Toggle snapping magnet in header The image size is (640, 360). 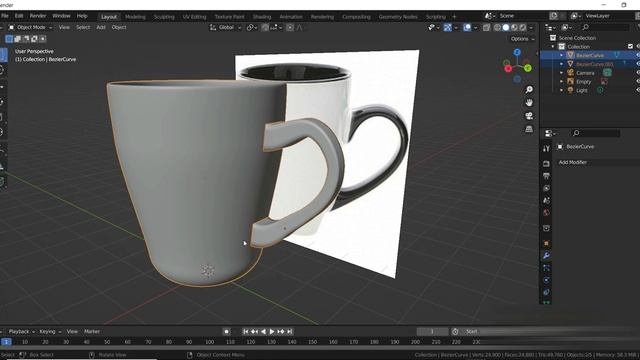(x=265, y=27)
